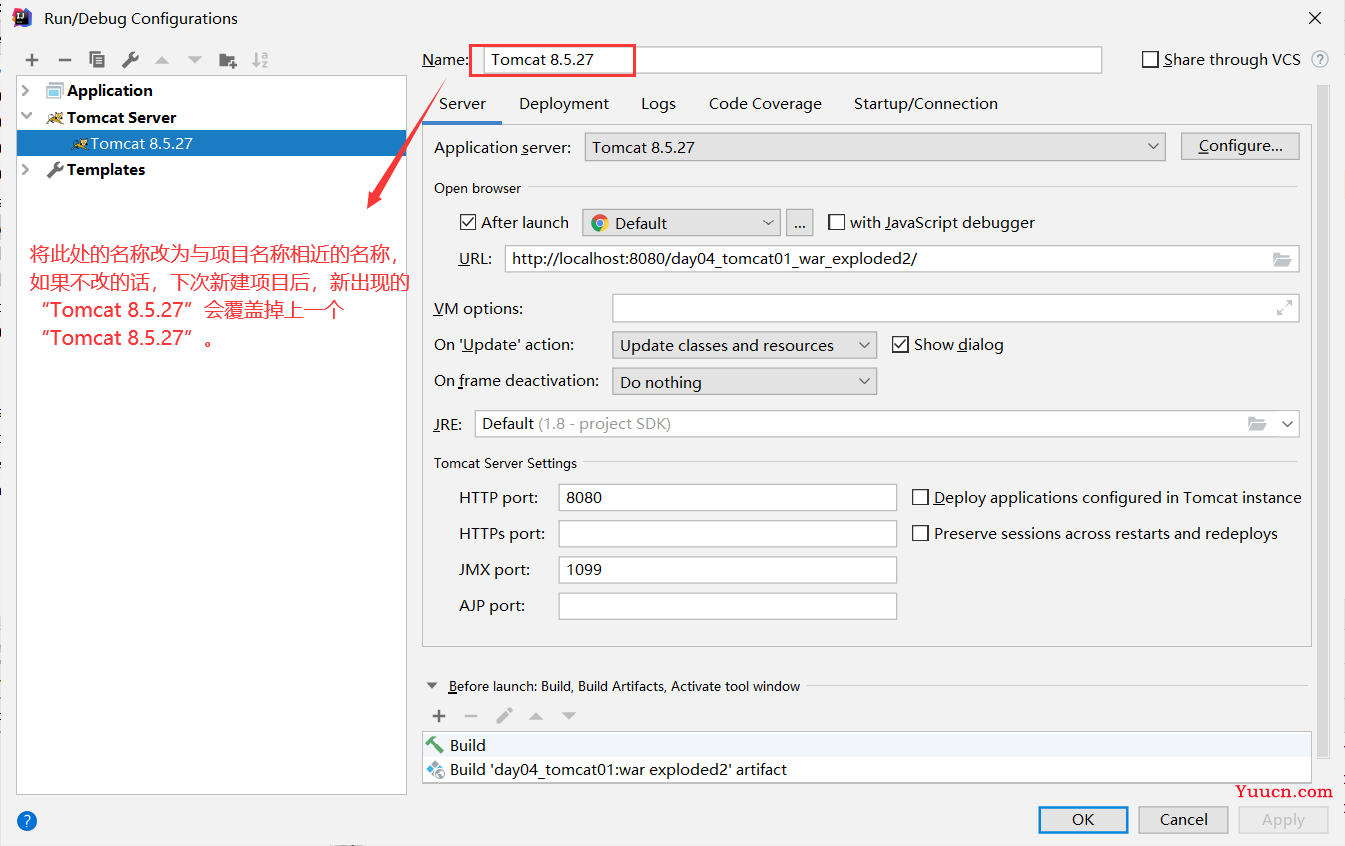Image resolution: width=1345 pixels, height=846 pixels.
Task: Add new configuration with plus icon
Action: pyautogui.click(x=32, y=60)
